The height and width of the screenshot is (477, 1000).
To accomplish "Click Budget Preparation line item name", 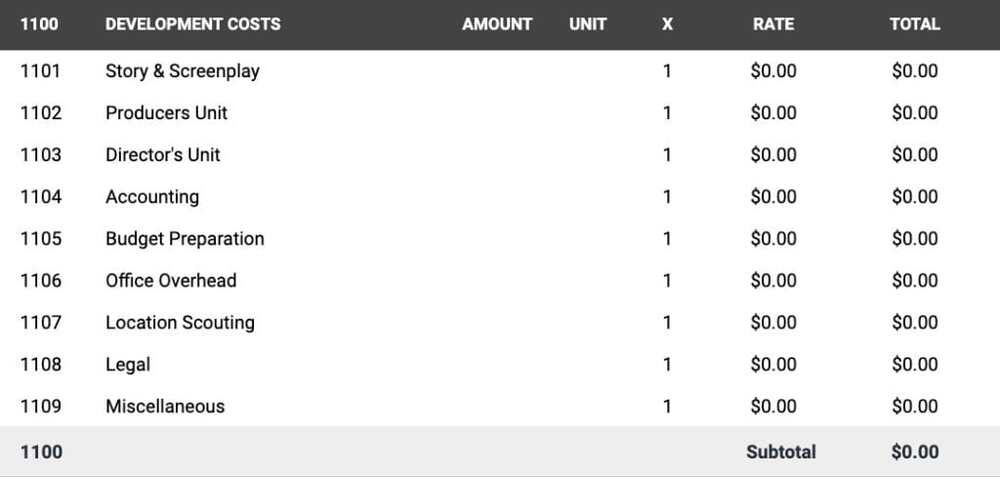I will coord(184,239).
